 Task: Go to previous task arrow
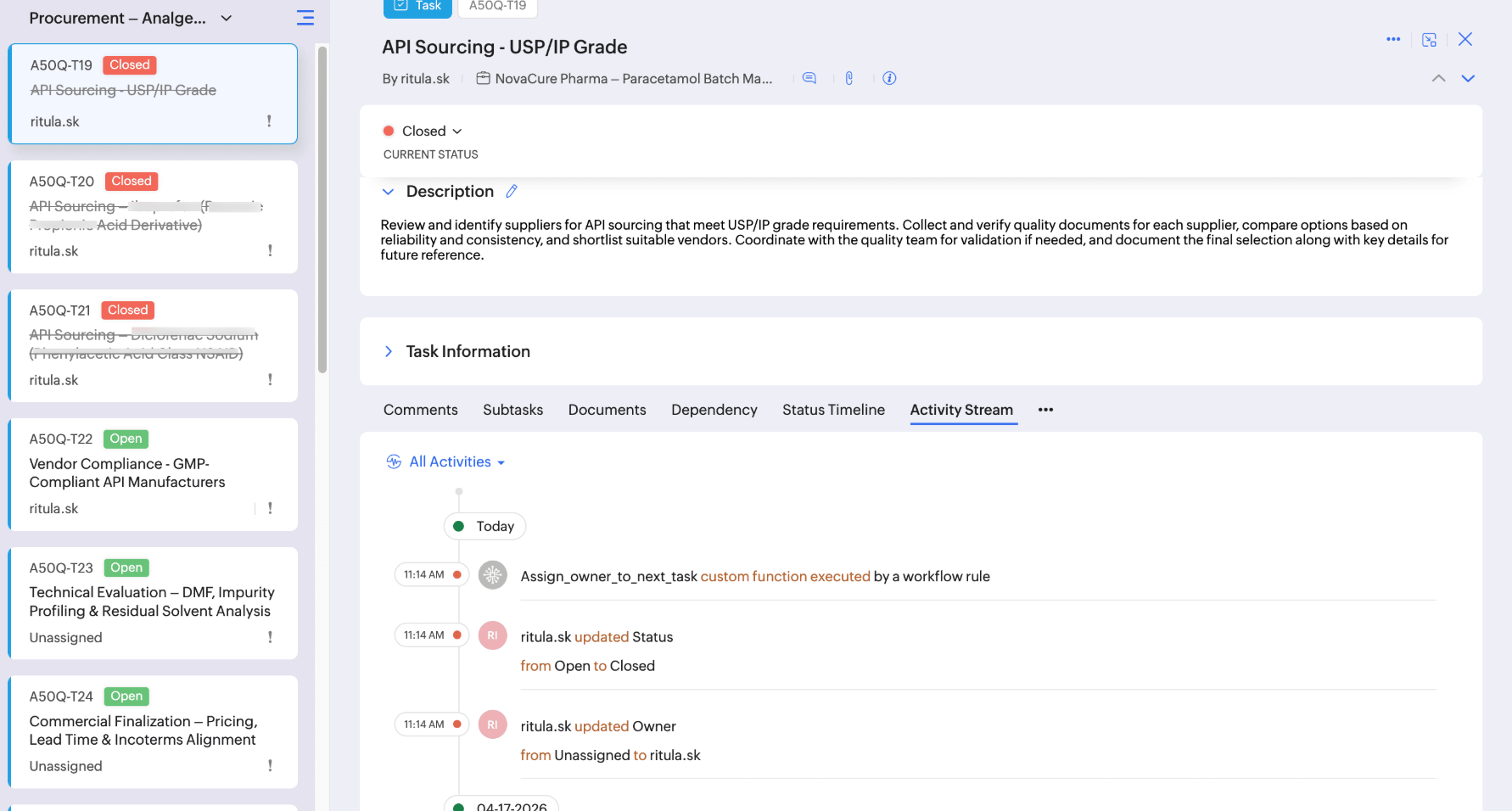pos(1438,78)
